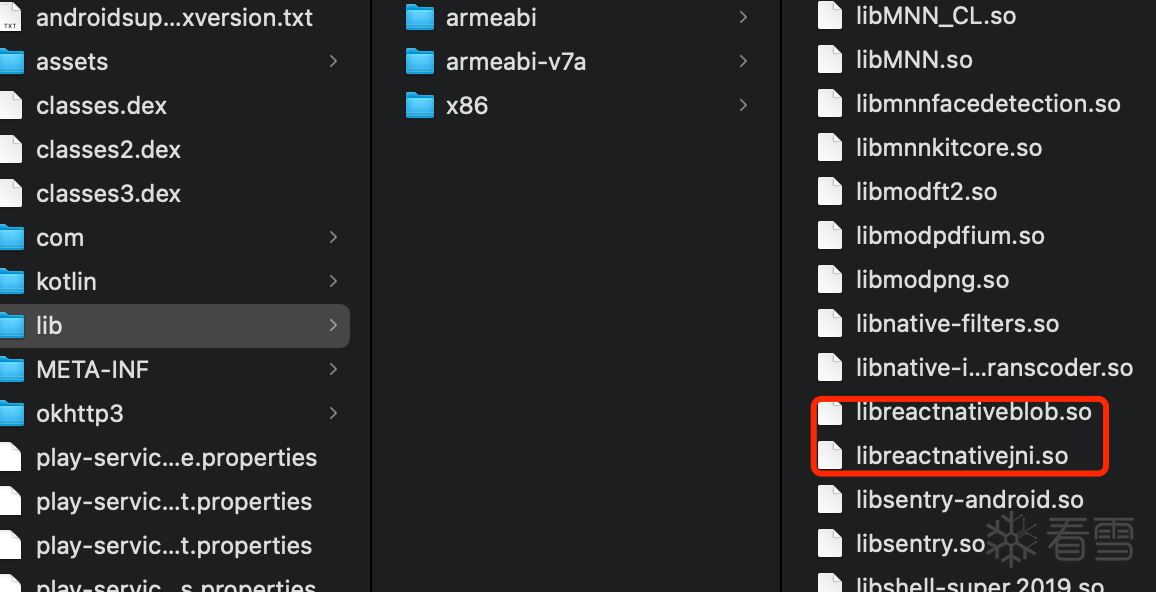Image resolution: width=1156 pixels, height=592 pixels.
Task: Expand the kotlin folder chevron
Action: 333,281
